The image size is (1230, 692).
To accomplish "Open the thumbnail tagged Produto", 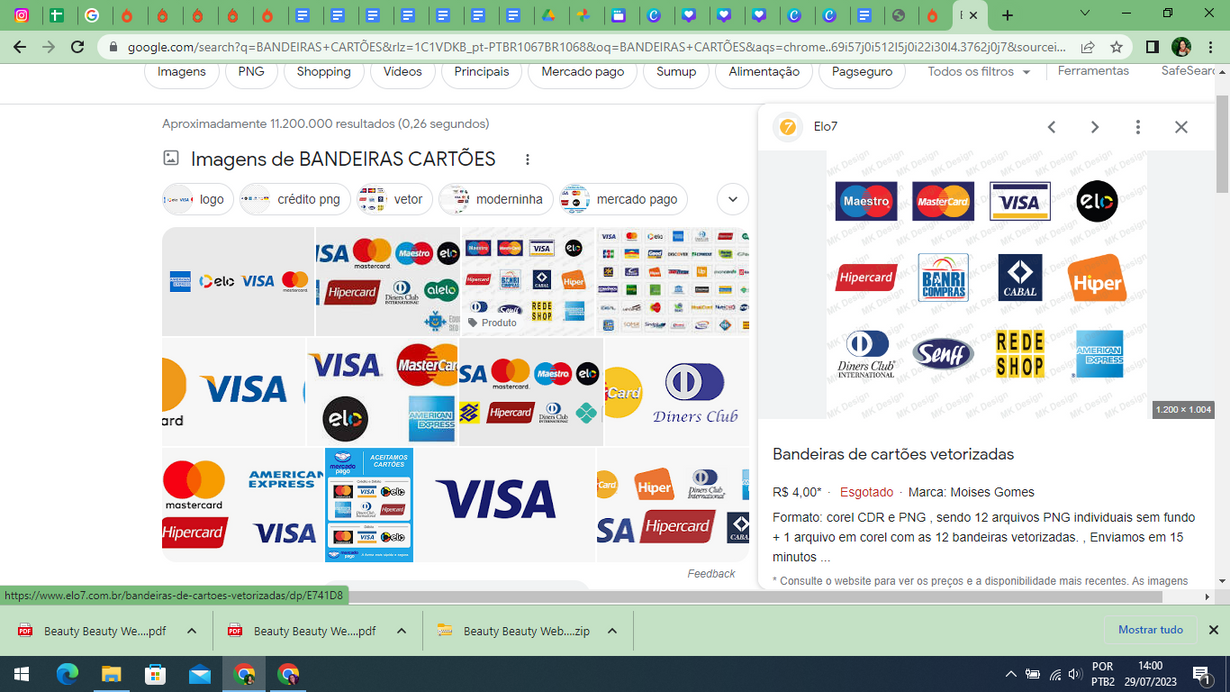I will 529,281.
